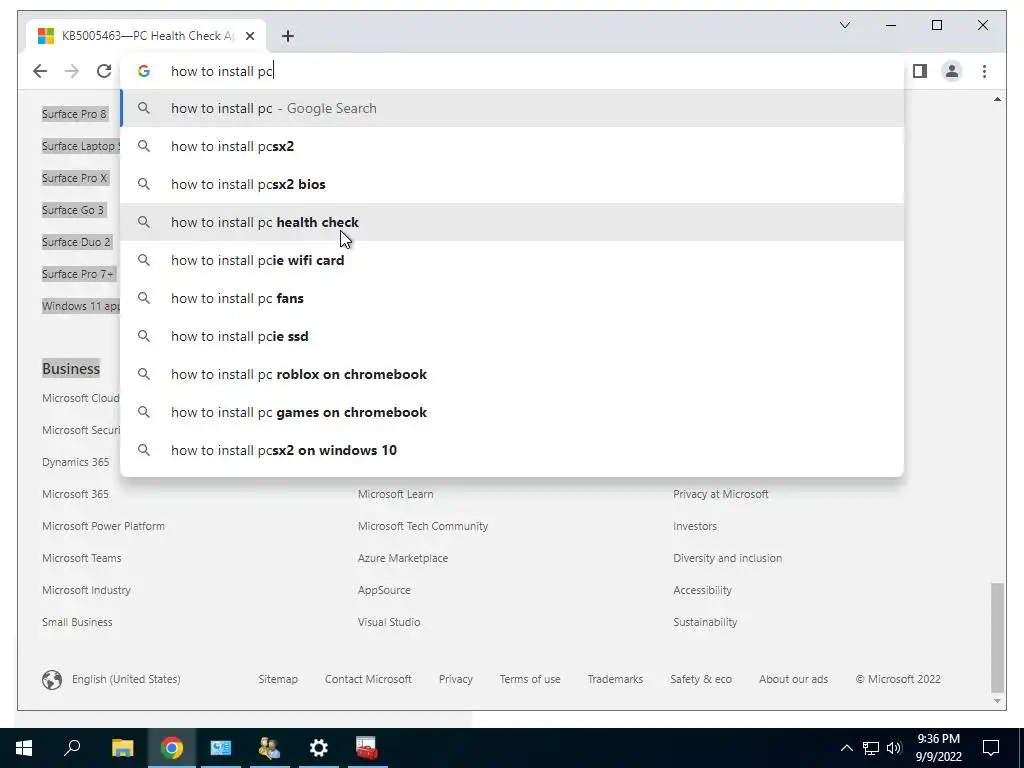The width and height of the screenshot is (1024, 768).
Task: Choose suggestion 'how to install pcsx2'
Action: (x=513, y=146)
